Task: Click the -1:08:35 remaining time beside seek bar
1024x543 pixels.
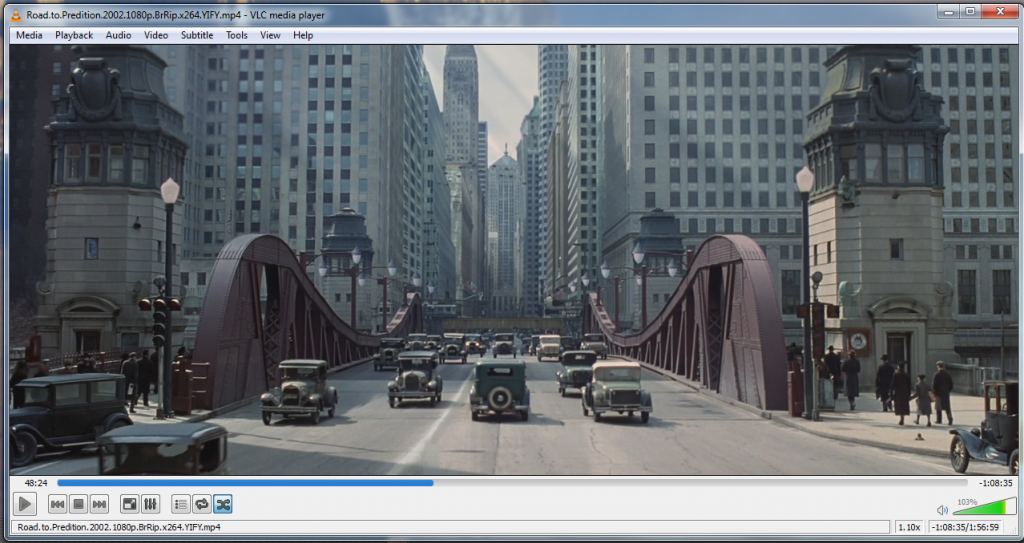Action: pos(995,483)
